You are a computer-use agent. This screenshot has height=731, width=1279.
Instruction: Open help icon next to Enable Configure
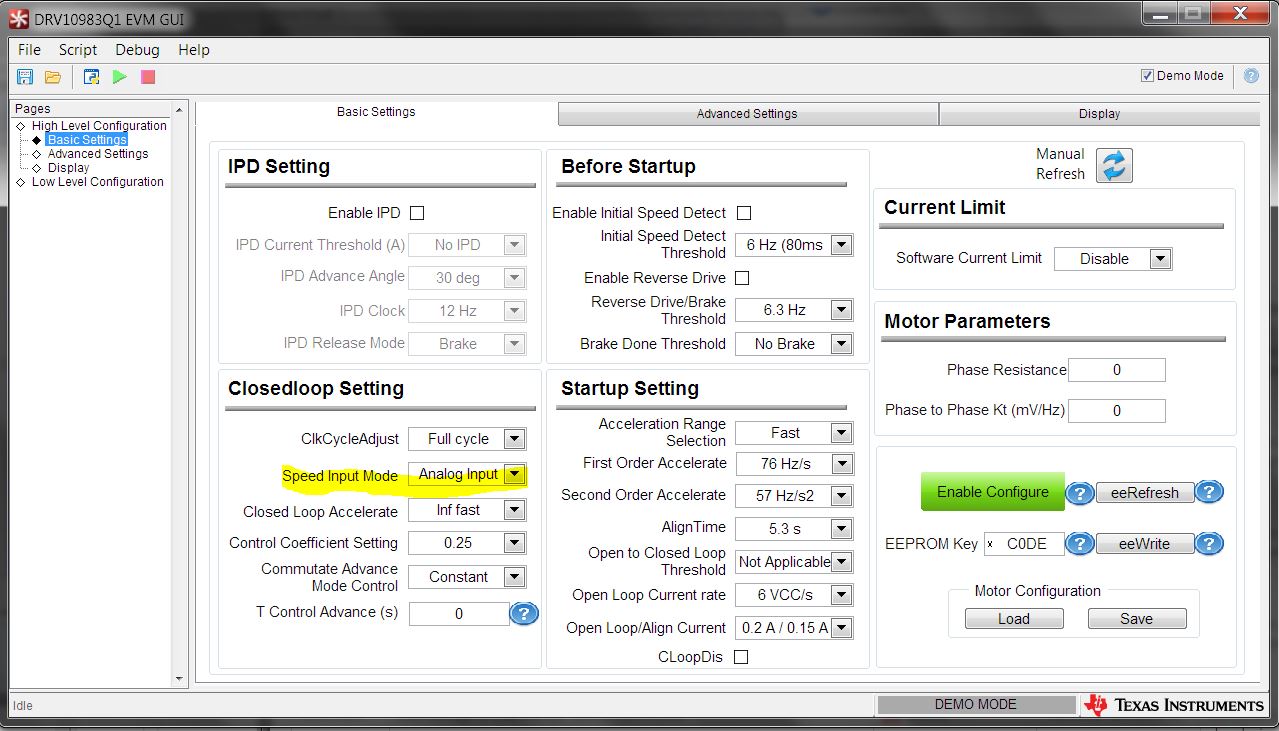(1080, 492)
